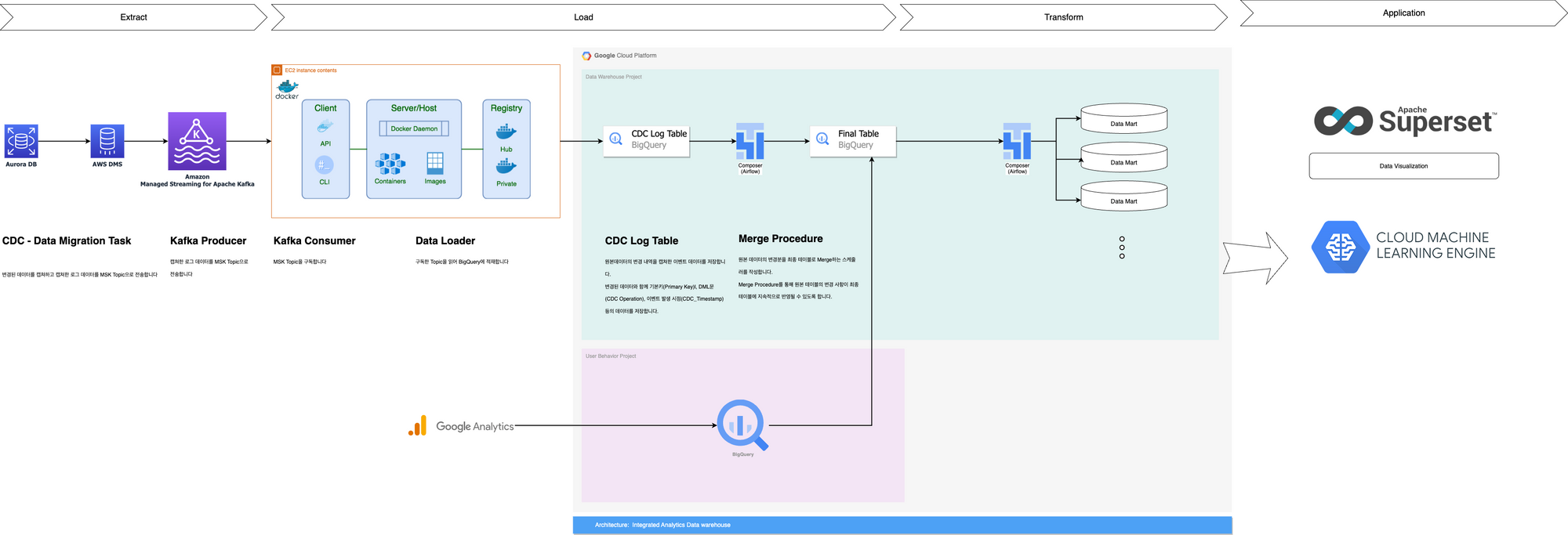Image resolution: width=1568 pixels, height=535 pixels.
Task: Click the Registry box title
Action: [x=506, y=108]
